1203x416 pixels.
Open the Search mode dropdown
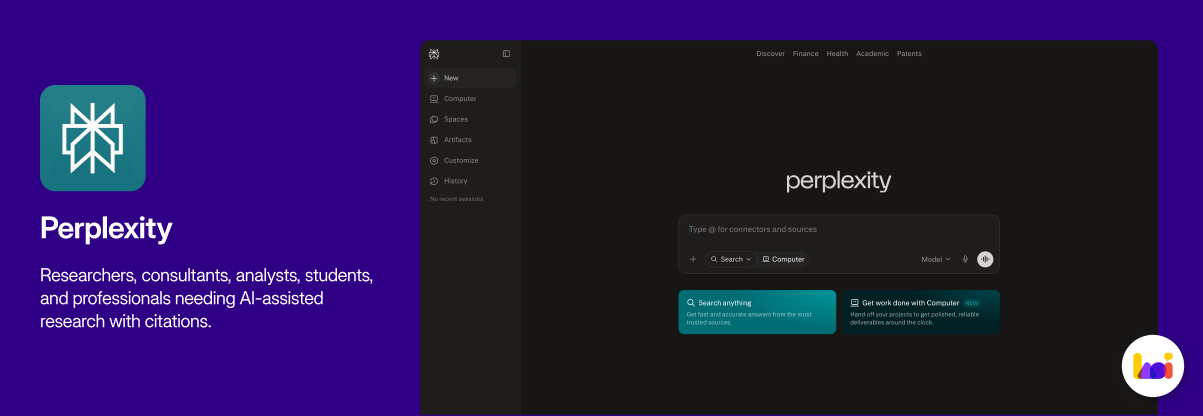[730, 259]
